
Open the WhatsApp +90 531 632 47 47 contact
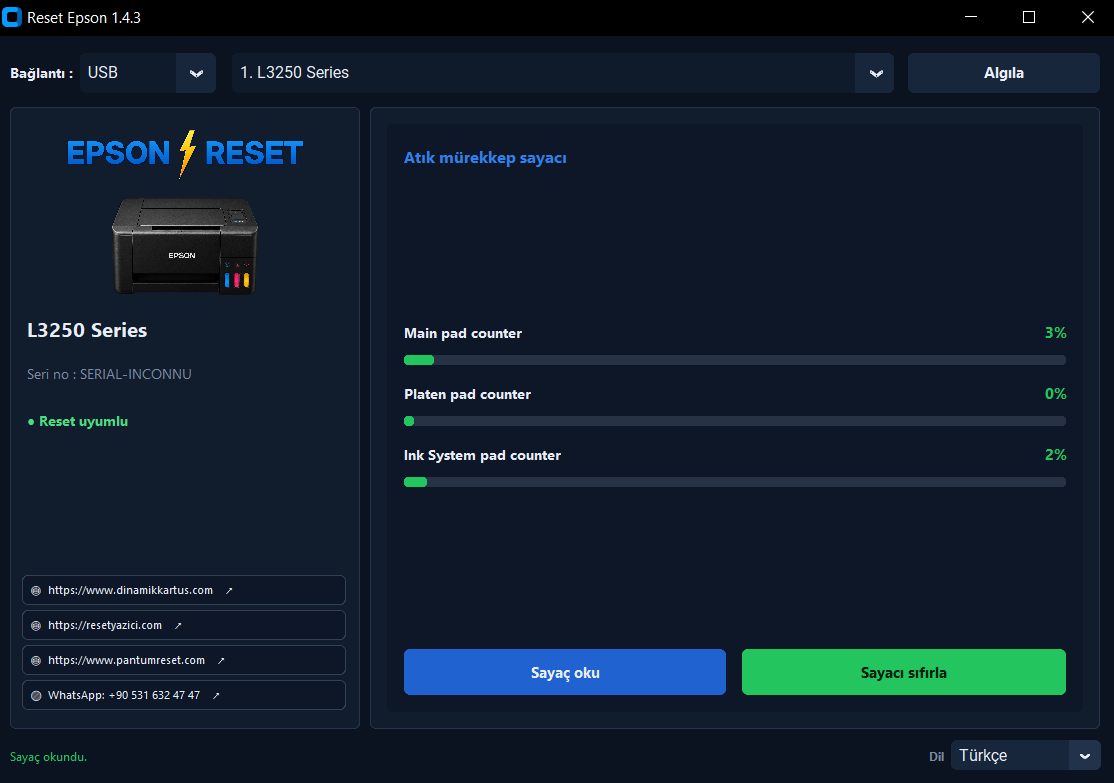(x=184, y=695)
